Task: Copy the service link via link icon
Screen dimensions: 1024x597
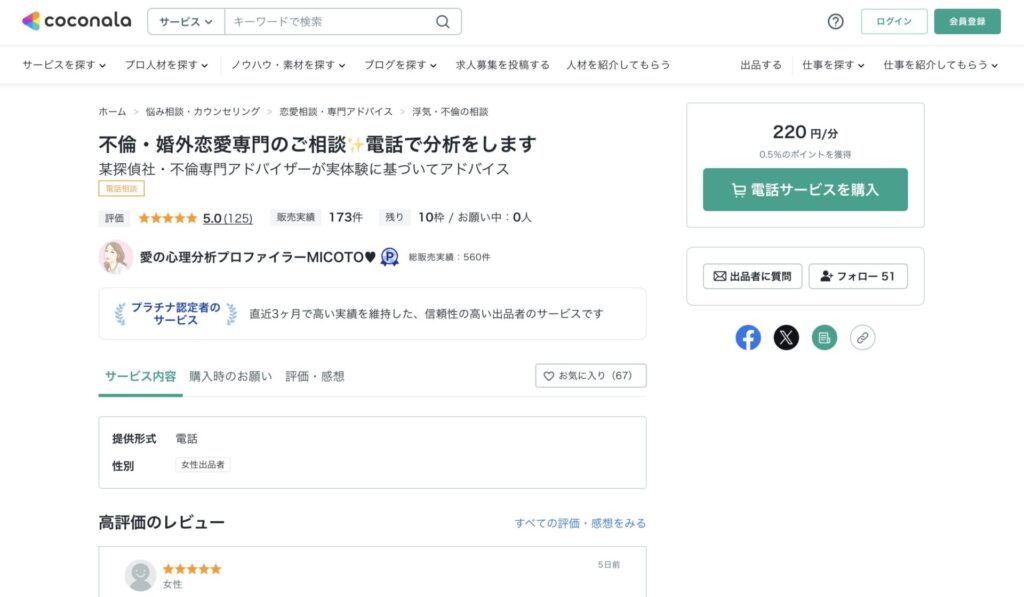Action: point(862,337)
